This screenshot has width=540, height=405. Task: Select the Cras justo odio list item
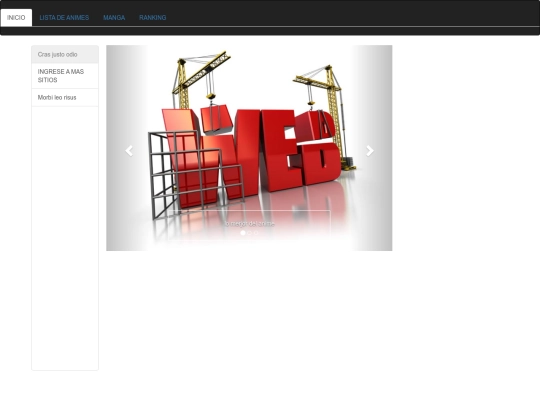[65, 54]
